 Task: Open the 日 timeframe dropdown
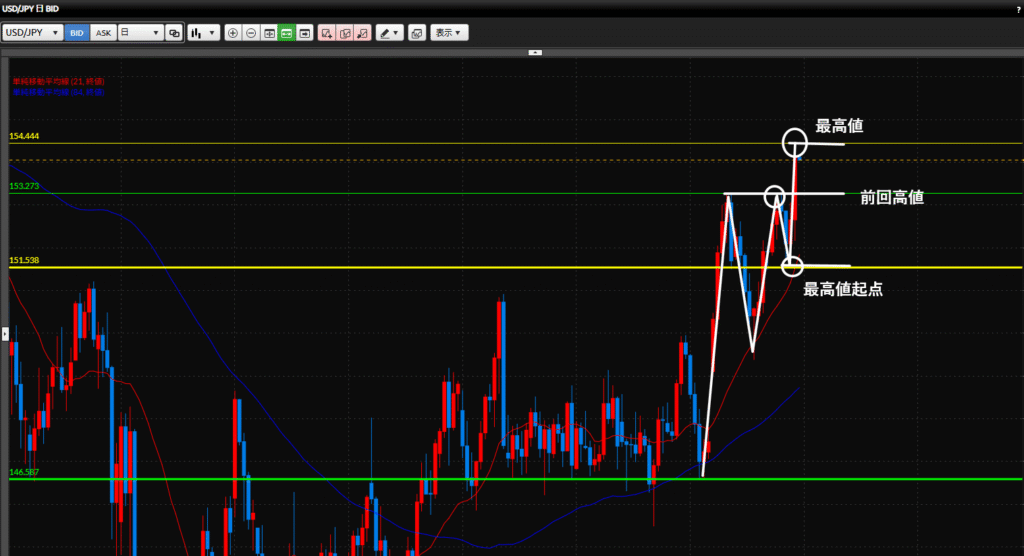(140, 33)
